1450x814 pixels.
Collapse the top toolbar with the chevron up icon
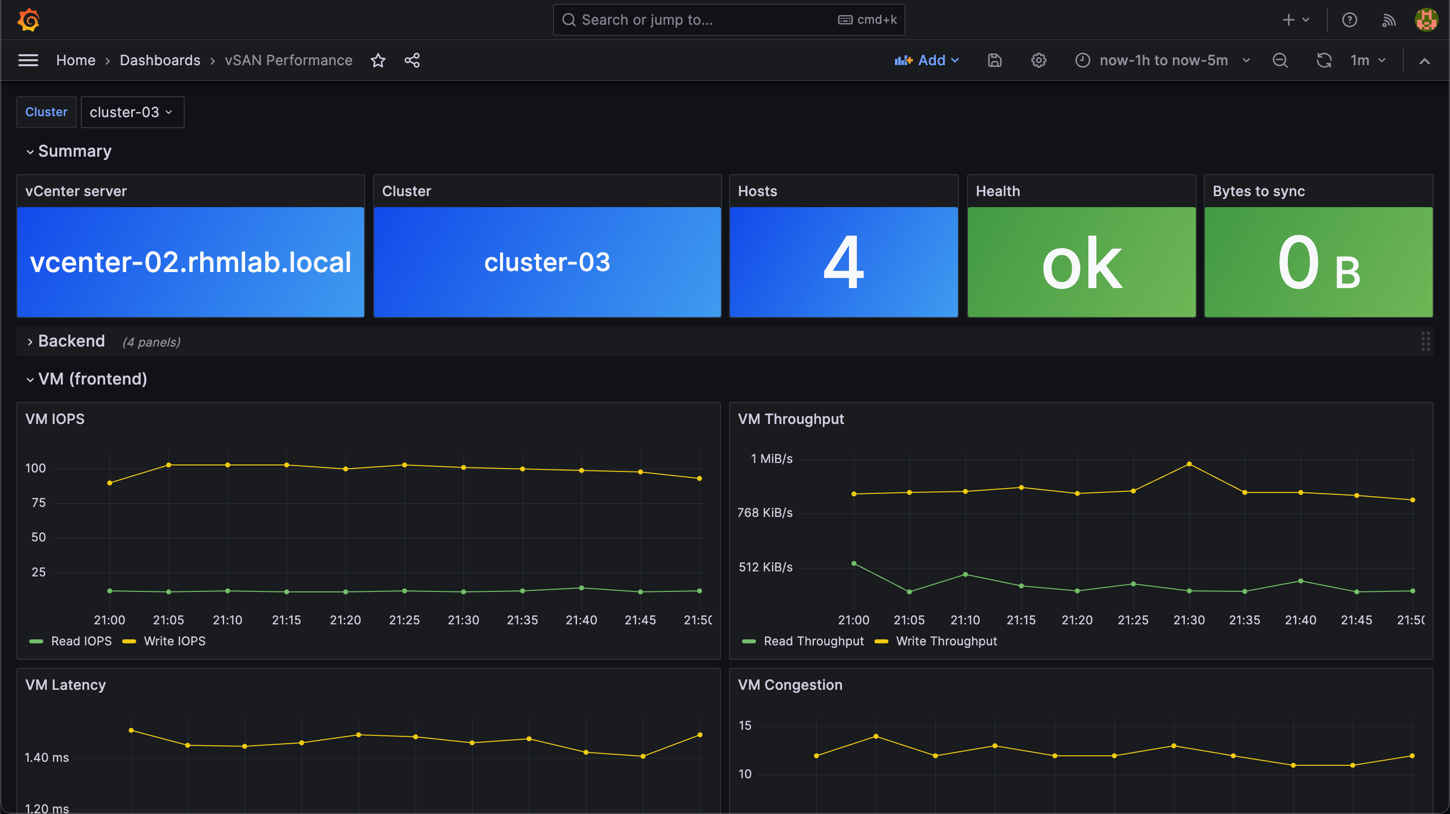click(x=1425, y=61)
